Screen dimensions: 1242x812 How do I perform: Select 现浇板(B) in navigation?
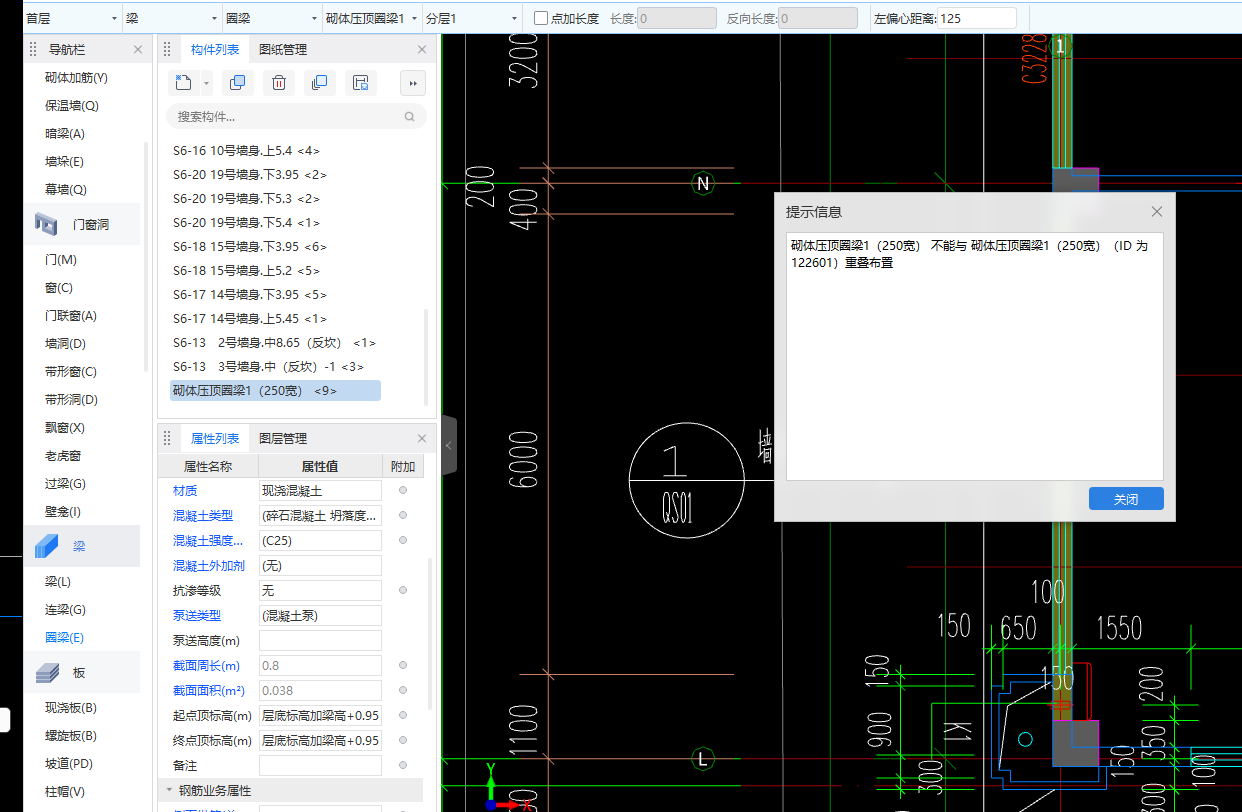[x=71, y=708]
